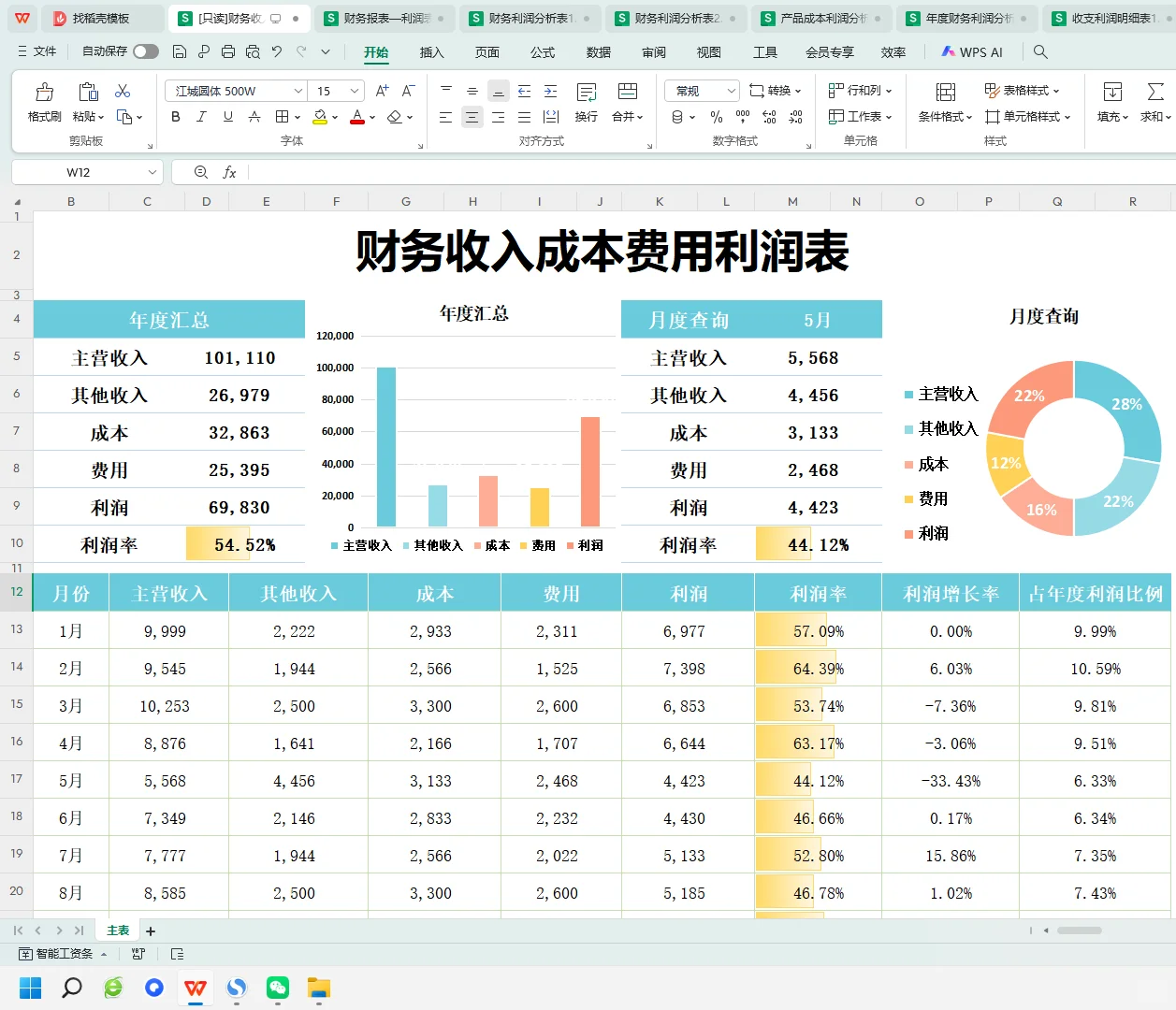Toggle Underline formatting

pos(227,117)
